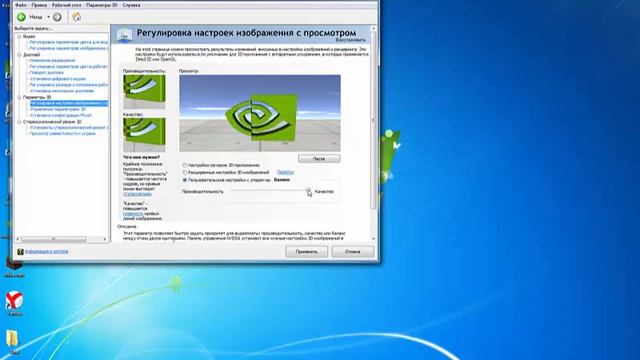Click the Качество sample thumbnail
This screenshot has width=640, height=360.
tap(144, 135)
